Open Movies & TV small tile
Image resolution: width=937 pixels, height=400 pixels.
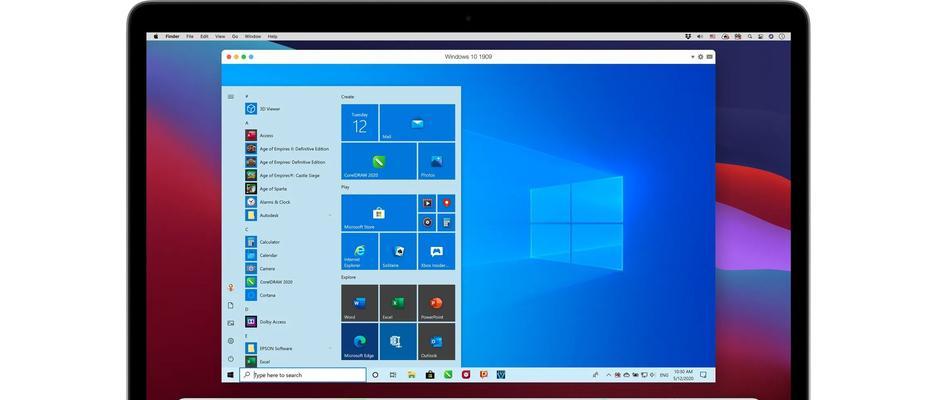pyautogui.click(x=427, y=203)
